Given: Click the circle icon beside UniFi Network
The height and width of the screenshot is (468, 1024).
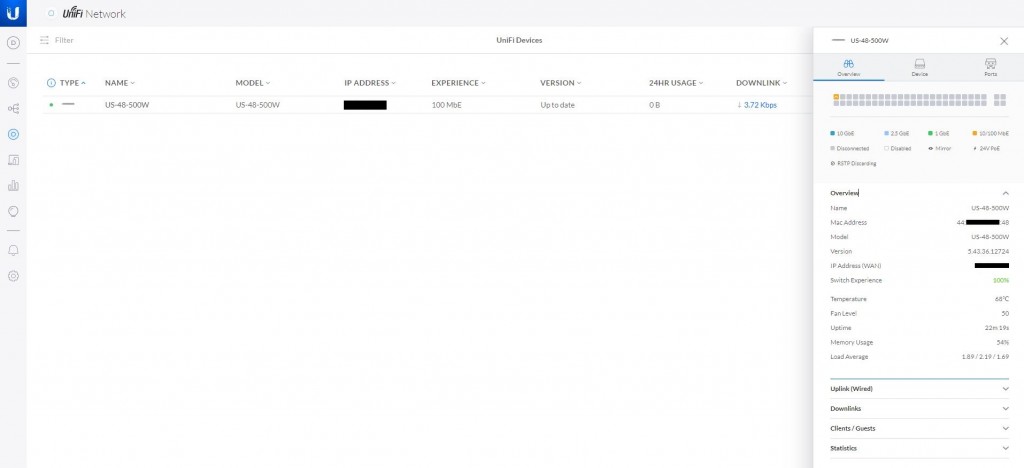Looking at the screenshot, I should pyautogui.click(x=51, y=13).
